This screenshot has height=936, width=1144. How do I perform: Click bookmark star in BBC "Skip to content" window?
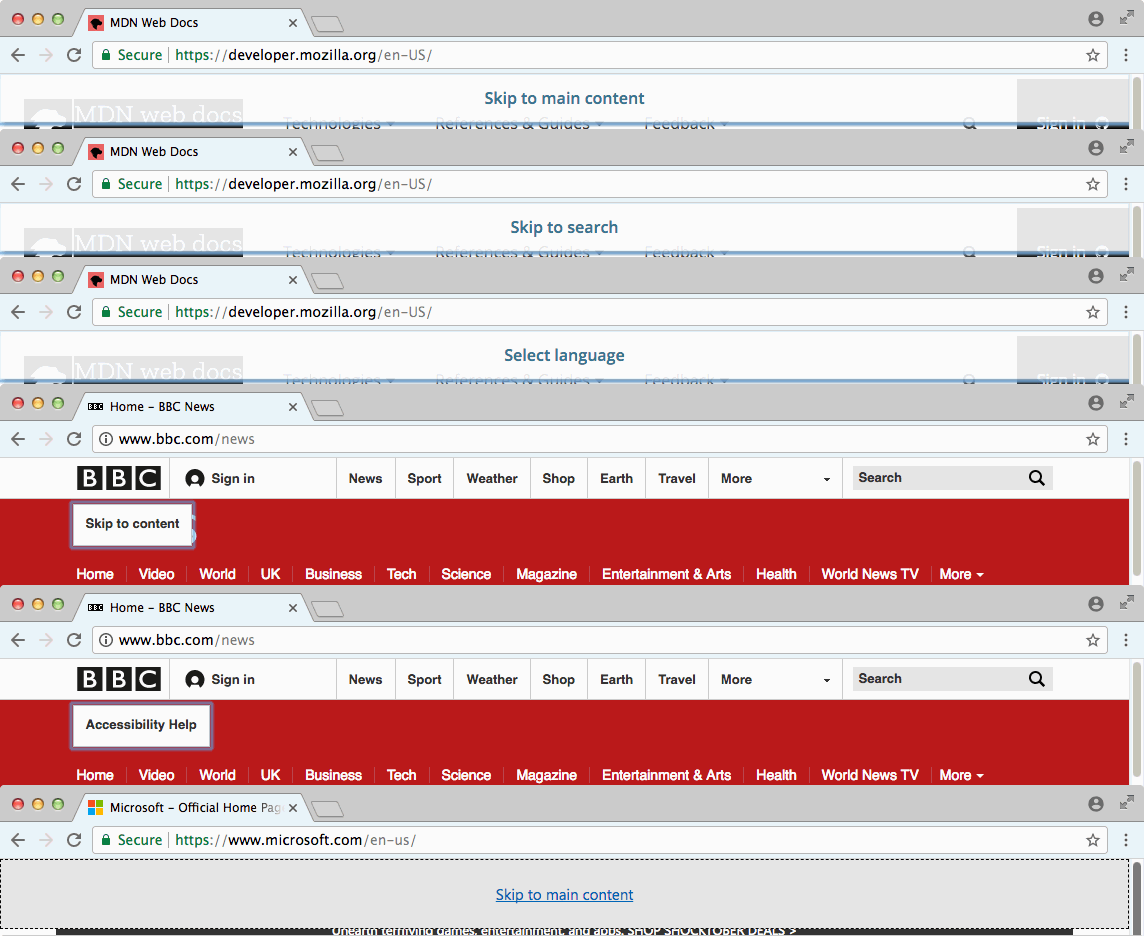pos(1092,439)
